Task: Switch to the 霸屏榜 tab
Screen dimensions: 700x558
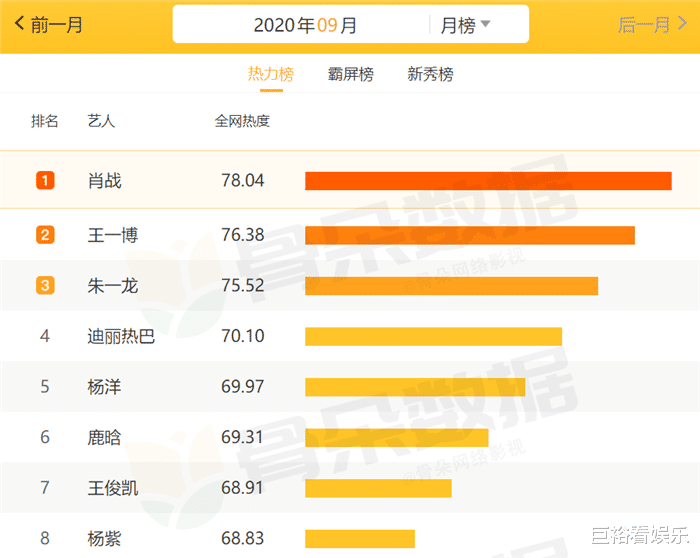Action: [x=350, y=74]
